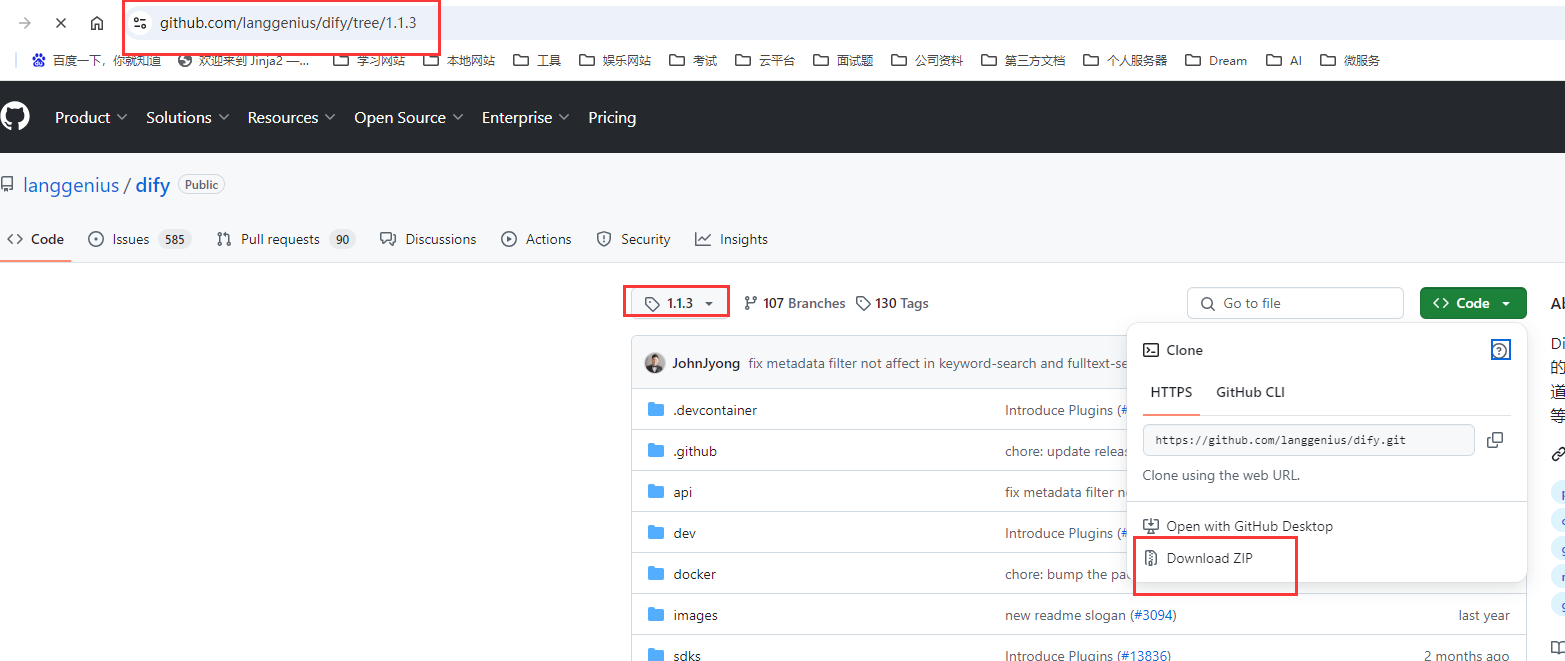Open the .devcontainer folder
1565x661 pixels.
[x=715, y=410]
